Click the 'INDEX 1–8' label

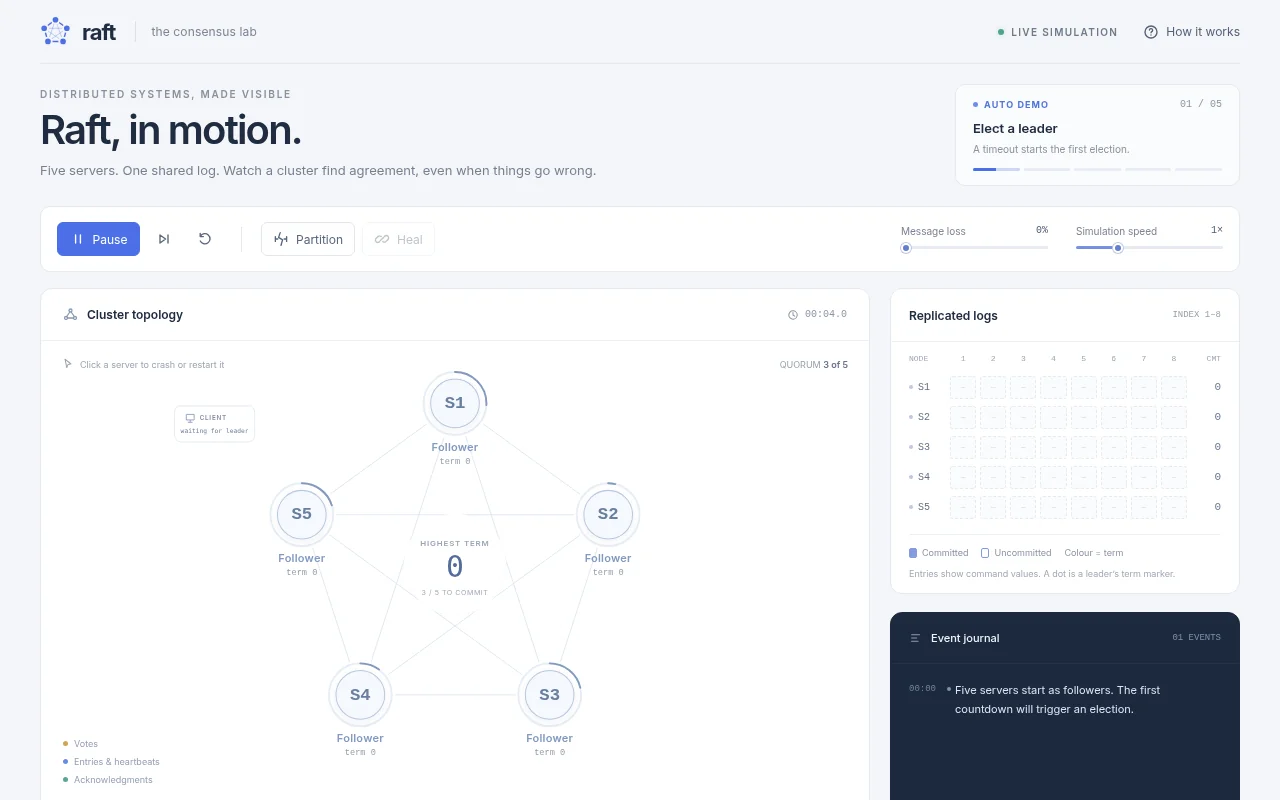pos(1196,315)
